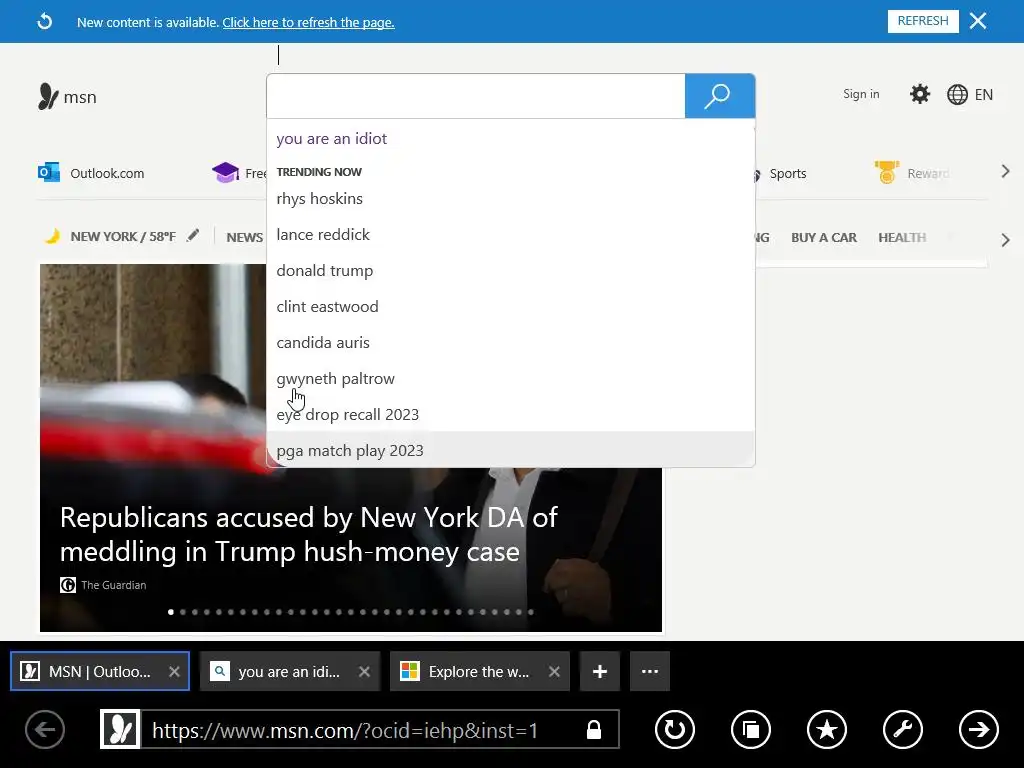Click the MSN site icon beside address bar
Screen dimensions: 1024x768
click(x=120, y=729)
